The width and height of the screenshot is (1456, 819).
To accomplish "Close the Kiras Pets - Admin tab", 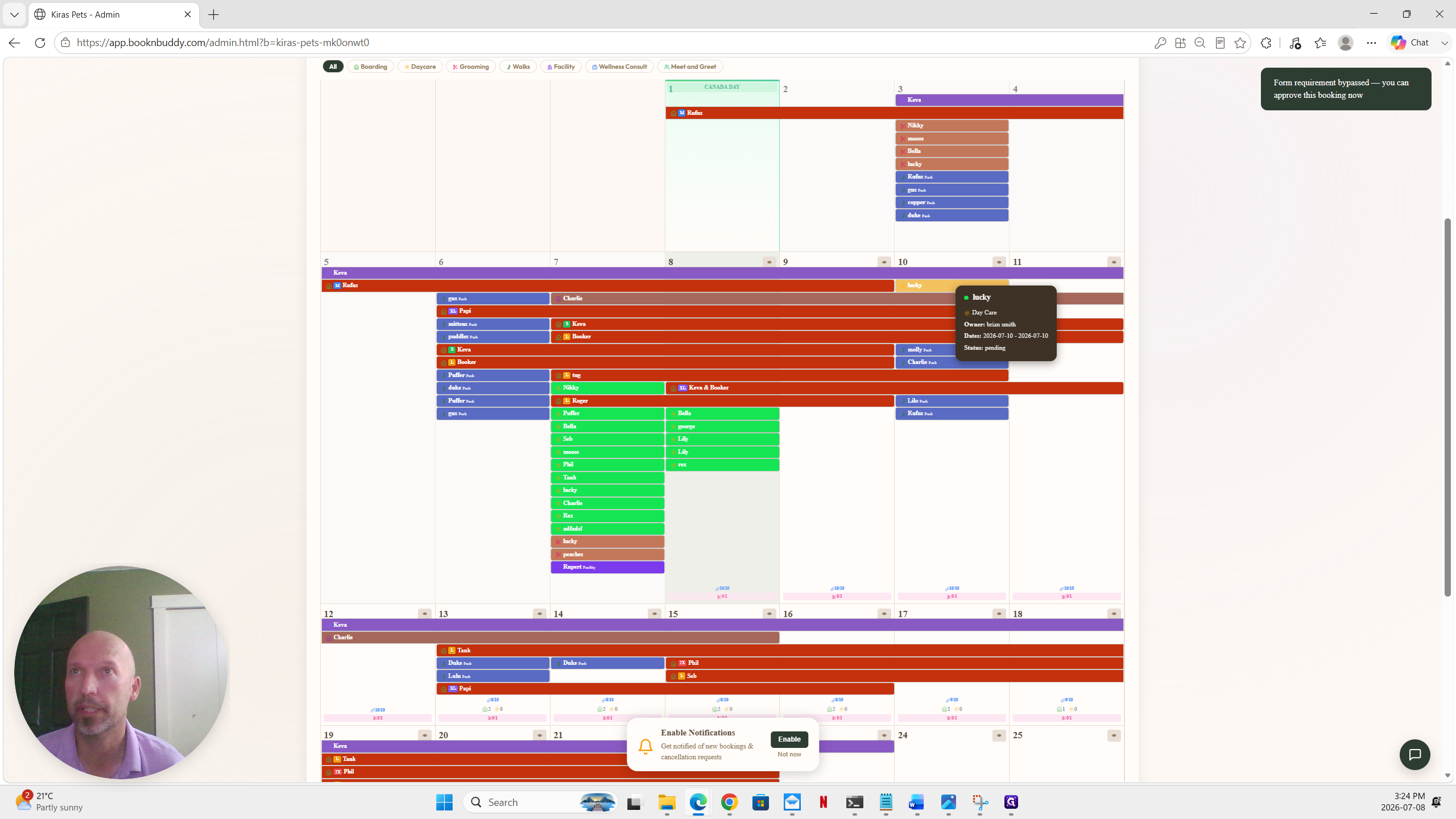I will coord(188,14).
